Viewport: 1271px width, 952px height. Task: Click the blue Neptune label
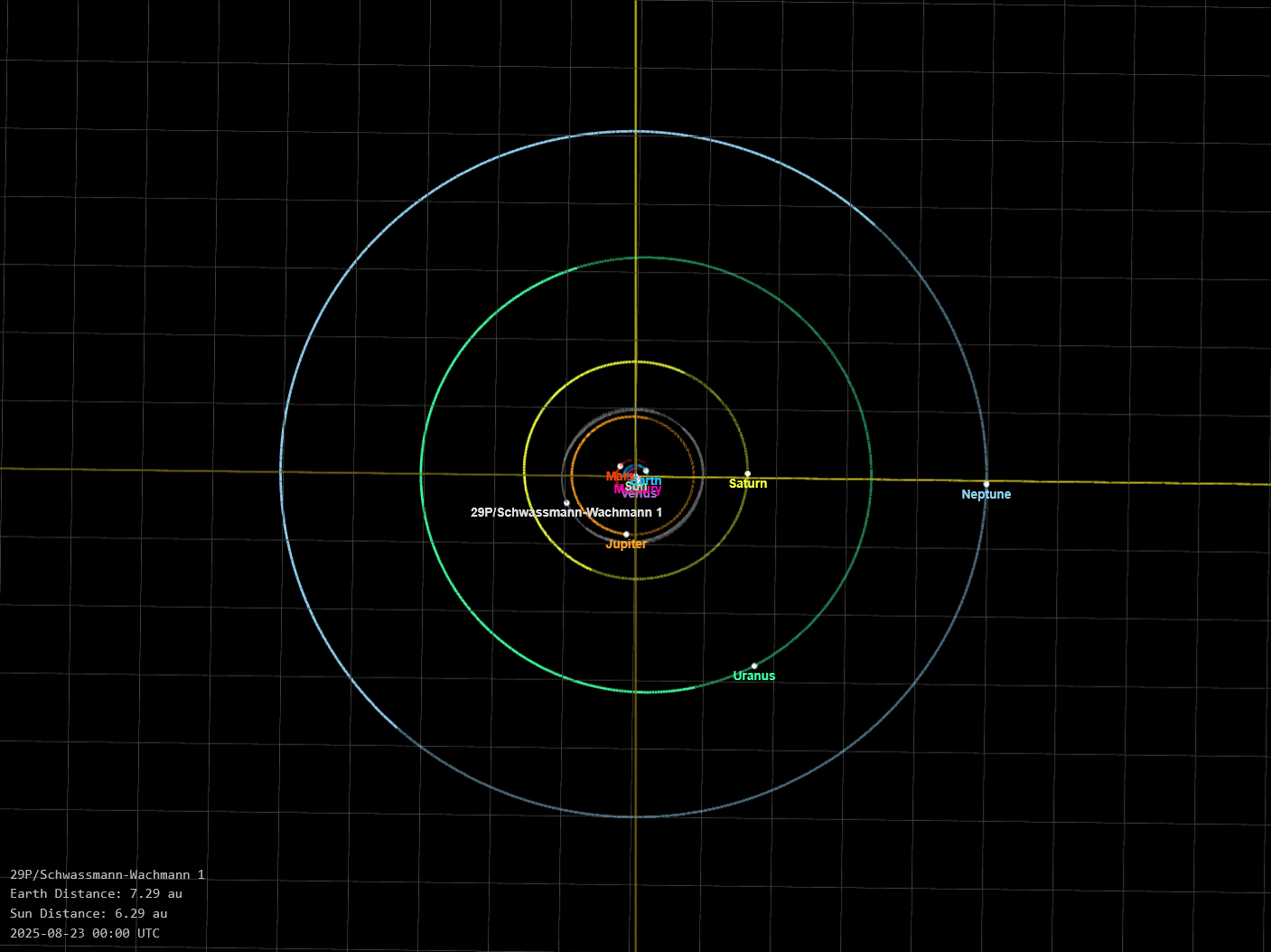click(x=986, y=495)
